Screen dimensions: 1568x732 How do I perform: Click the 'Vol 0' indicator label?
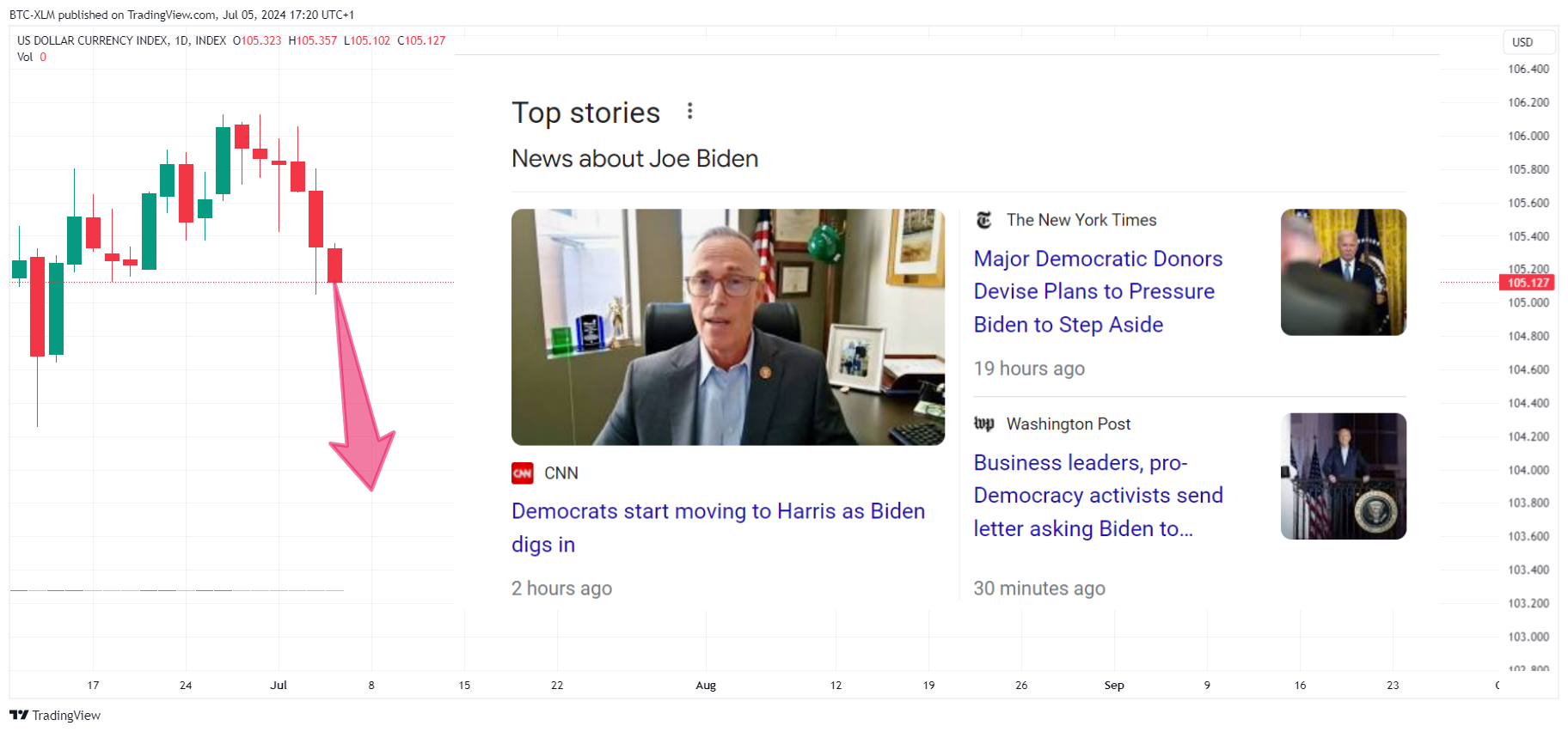tap(32, 57)
